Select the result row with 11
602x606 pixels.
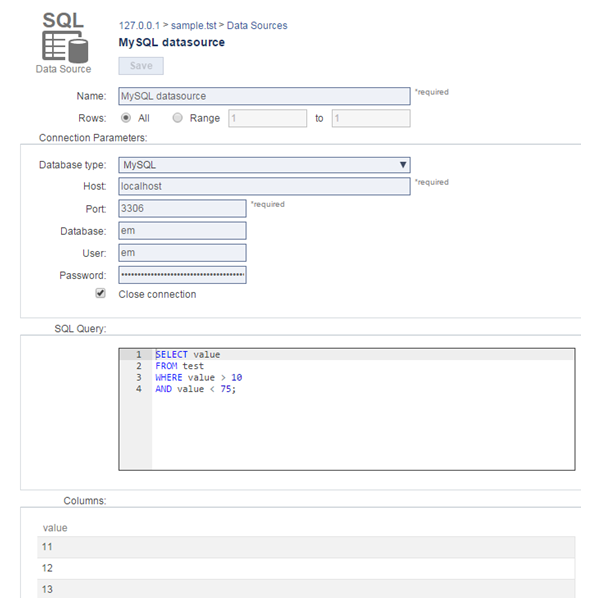point(306,547)
